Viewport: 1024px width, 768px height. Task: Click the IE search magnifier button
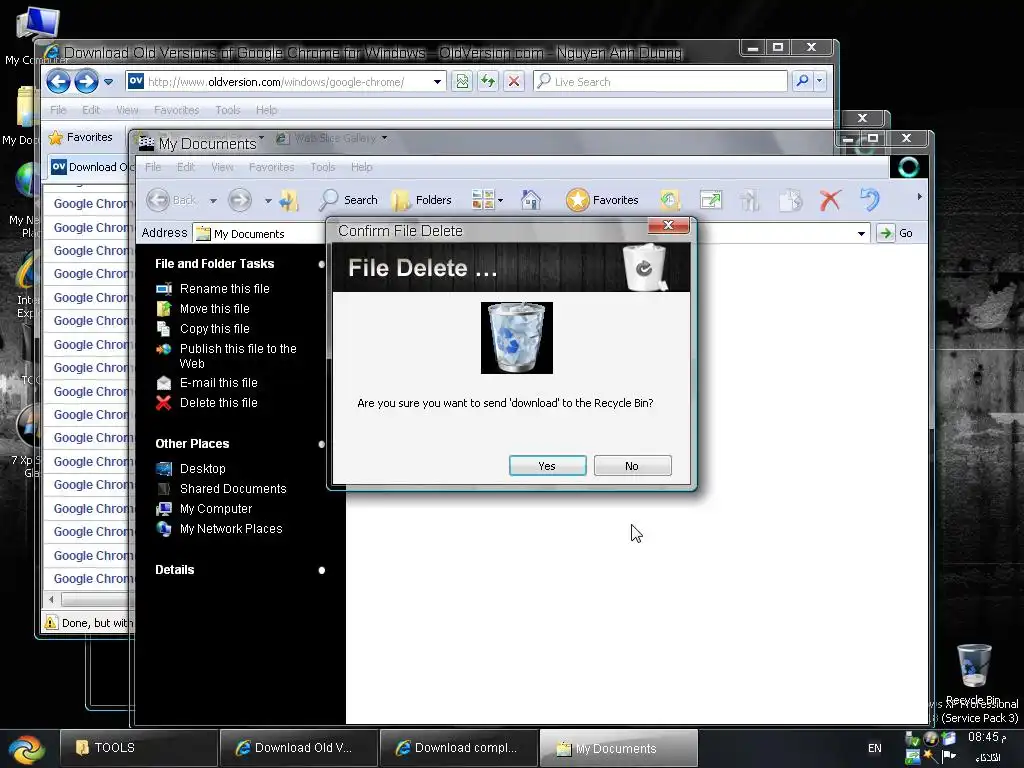tap(802, 82)
